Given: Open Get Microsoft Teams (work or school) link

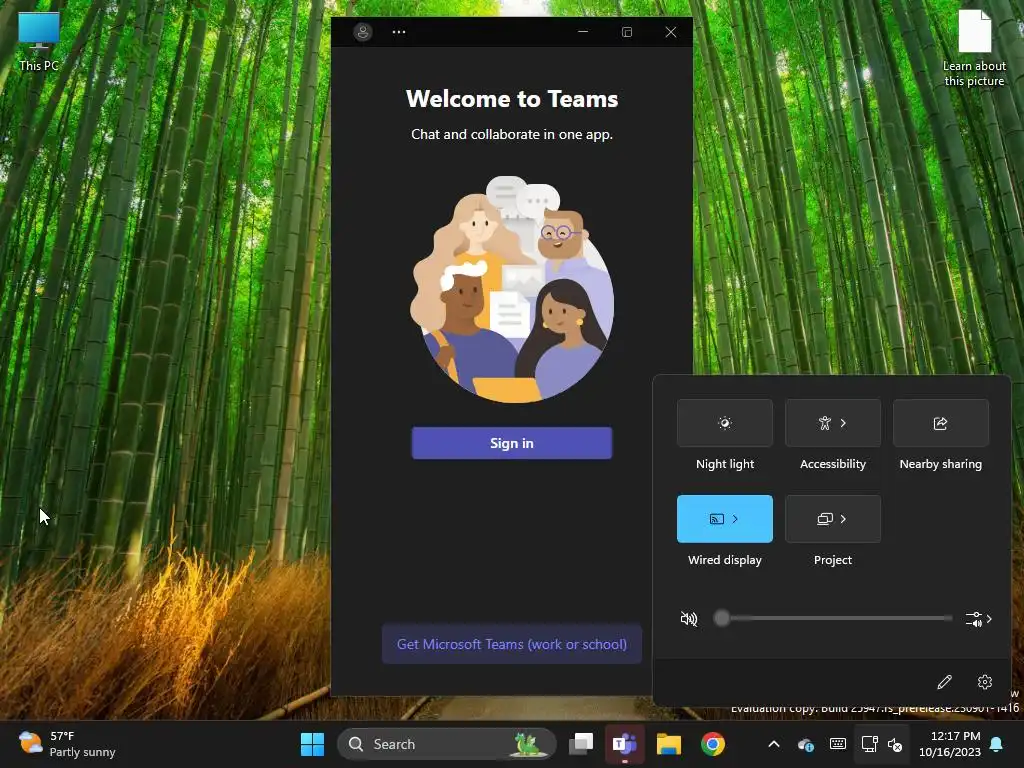Looking at the screenshot, I should coord(511,644).
